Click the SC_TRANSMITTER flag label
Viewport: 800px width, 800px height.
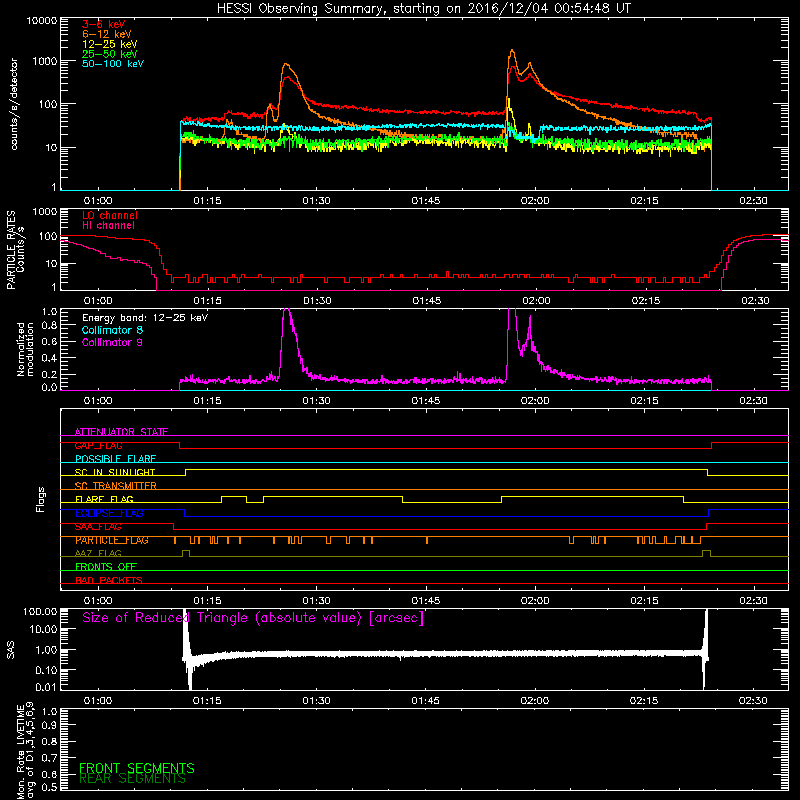tap(116, 486)
